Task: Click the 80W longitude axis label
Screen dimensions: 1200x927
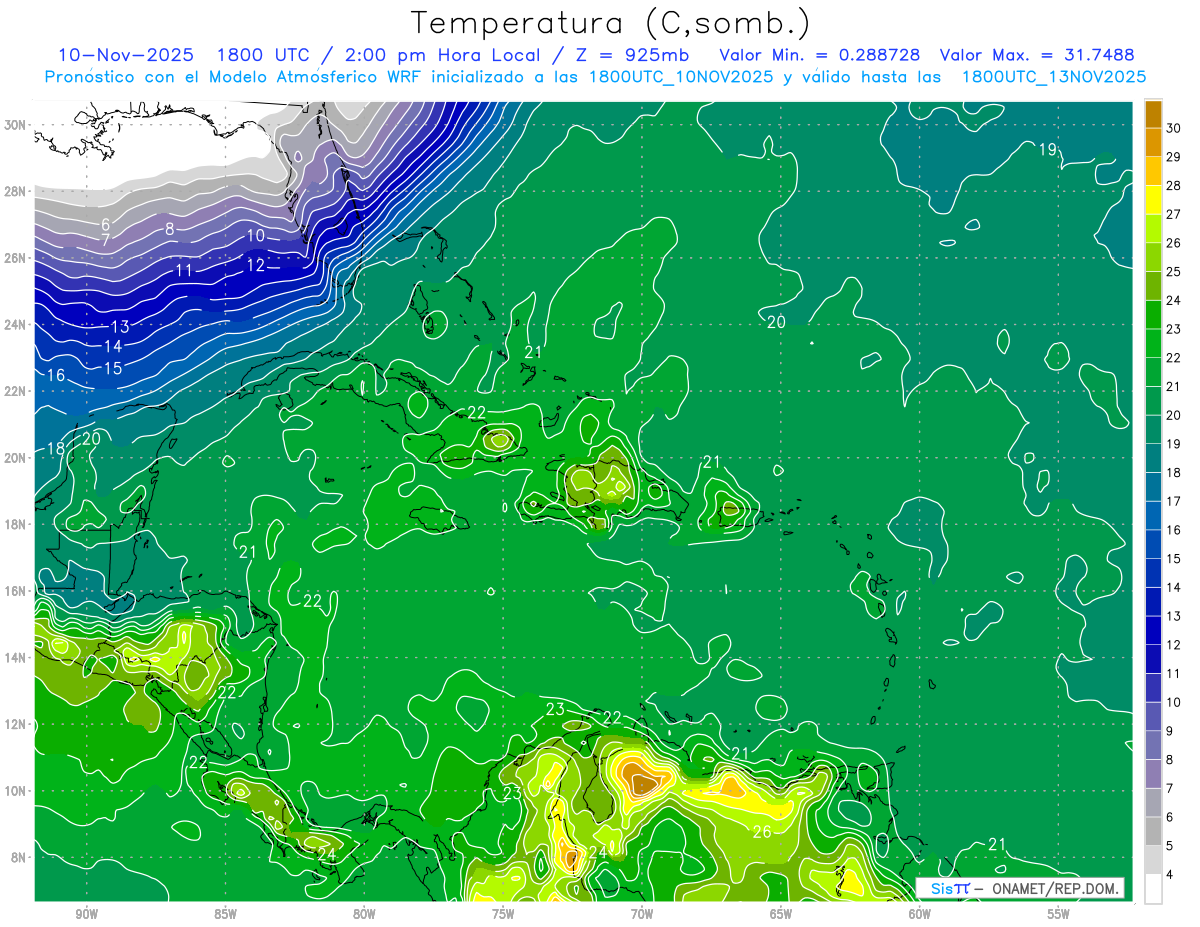Action: point(364,914)
